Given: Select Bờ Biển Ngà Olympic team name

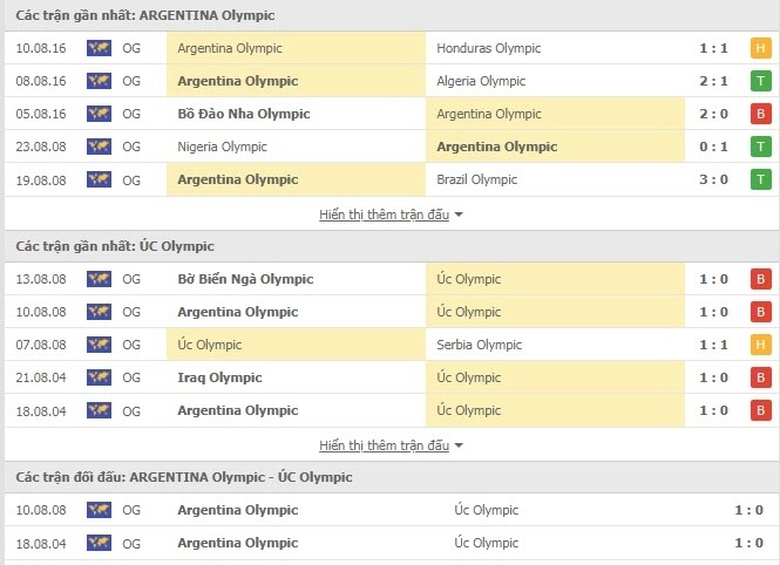Looking at the screenshot, I should [x=245, y=279].
